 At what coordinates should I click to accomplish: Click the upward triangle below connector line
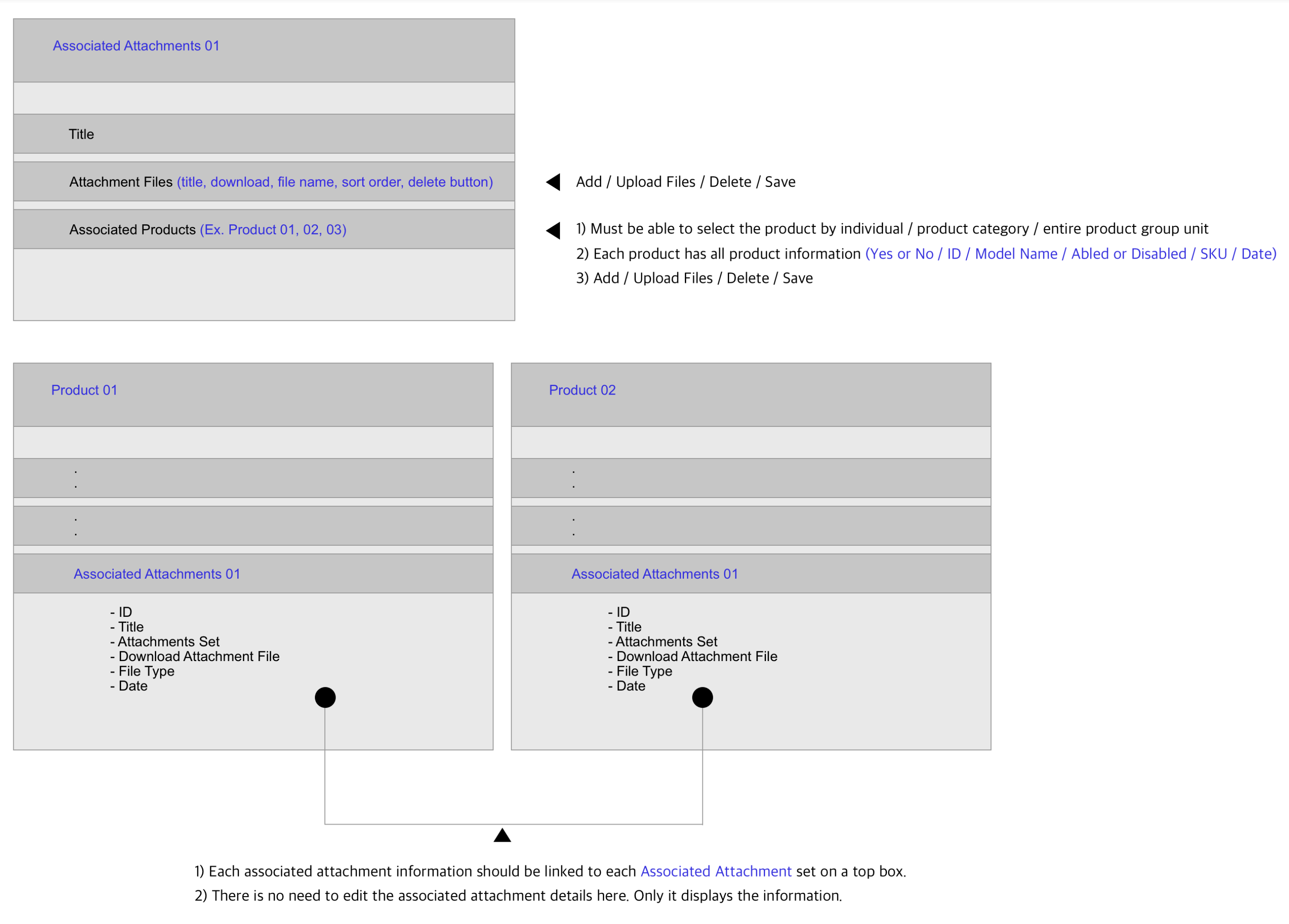502,835
